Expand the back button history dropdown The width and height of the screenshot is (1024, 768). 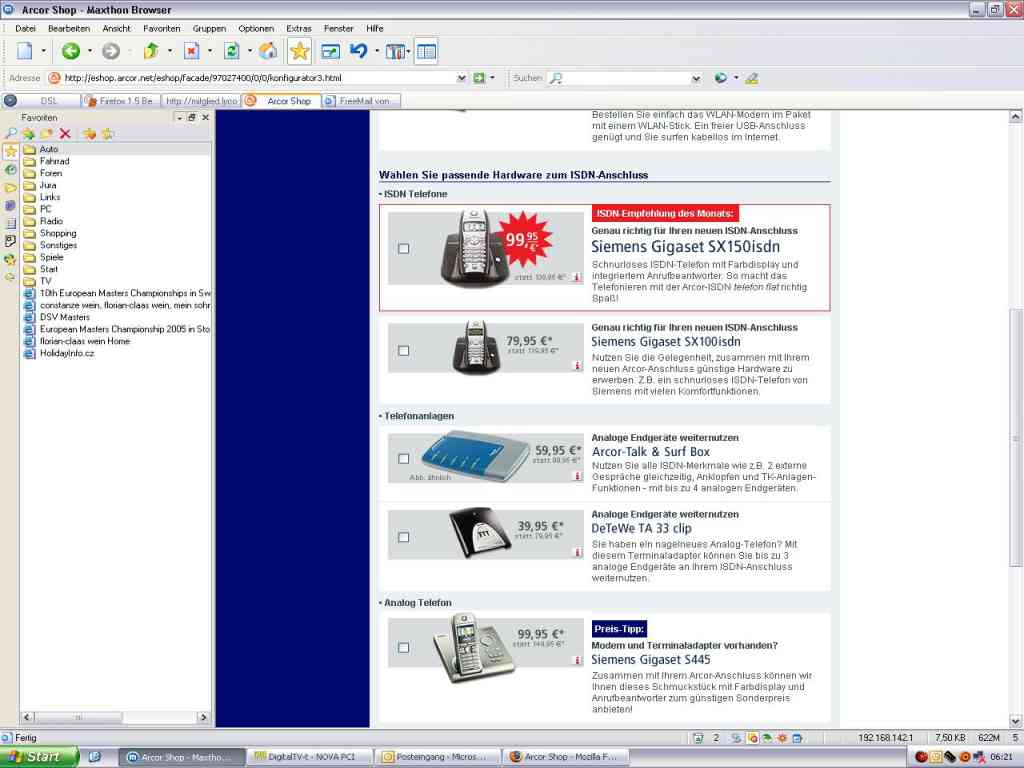(89, 51)
